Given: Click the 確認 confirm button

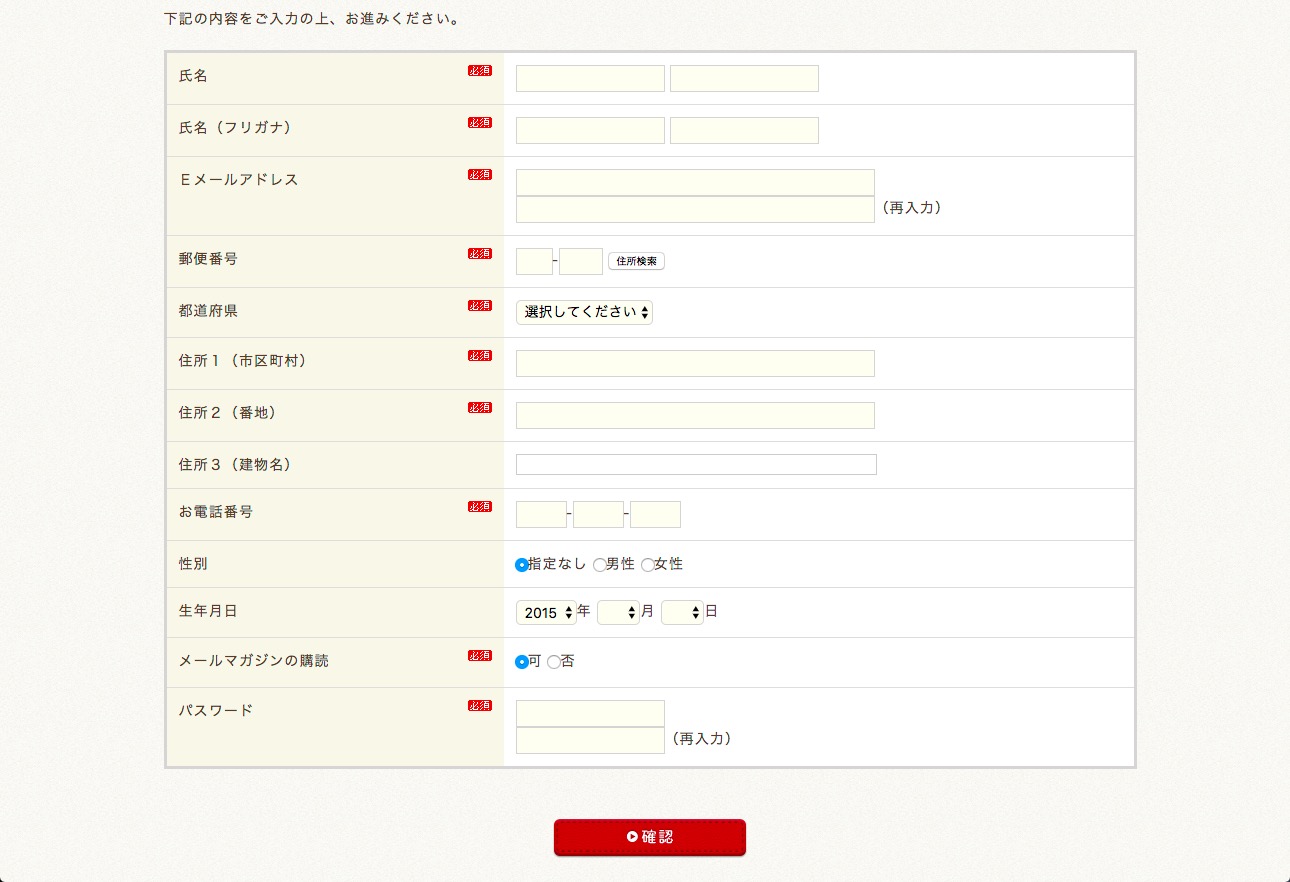Looking at the screenshot, I should pyautogui.click(x=649, y=837).
